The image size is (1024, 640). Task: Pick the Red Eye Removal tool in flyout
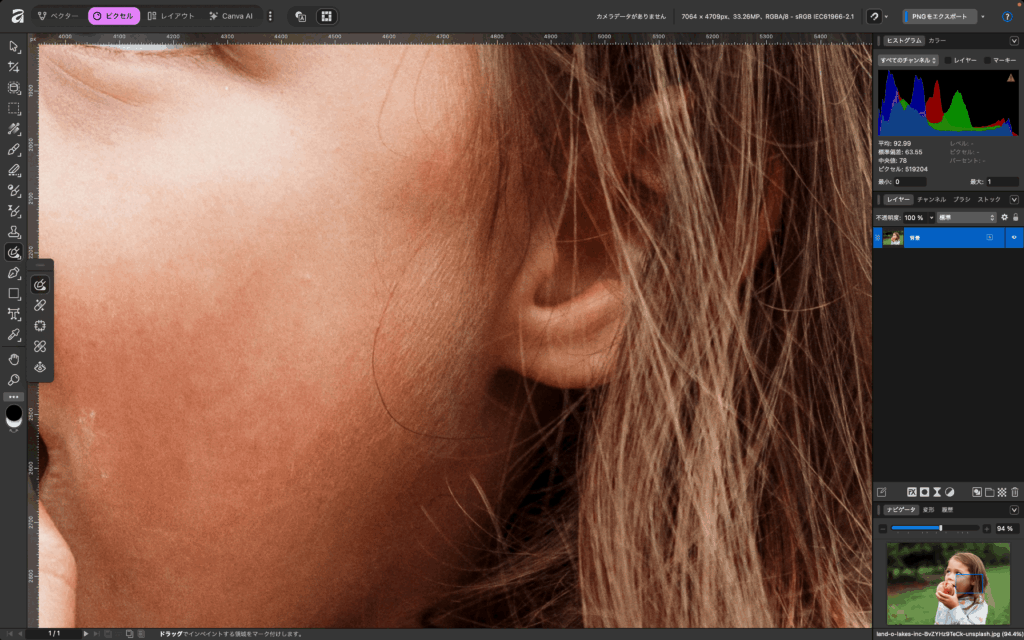40,367
